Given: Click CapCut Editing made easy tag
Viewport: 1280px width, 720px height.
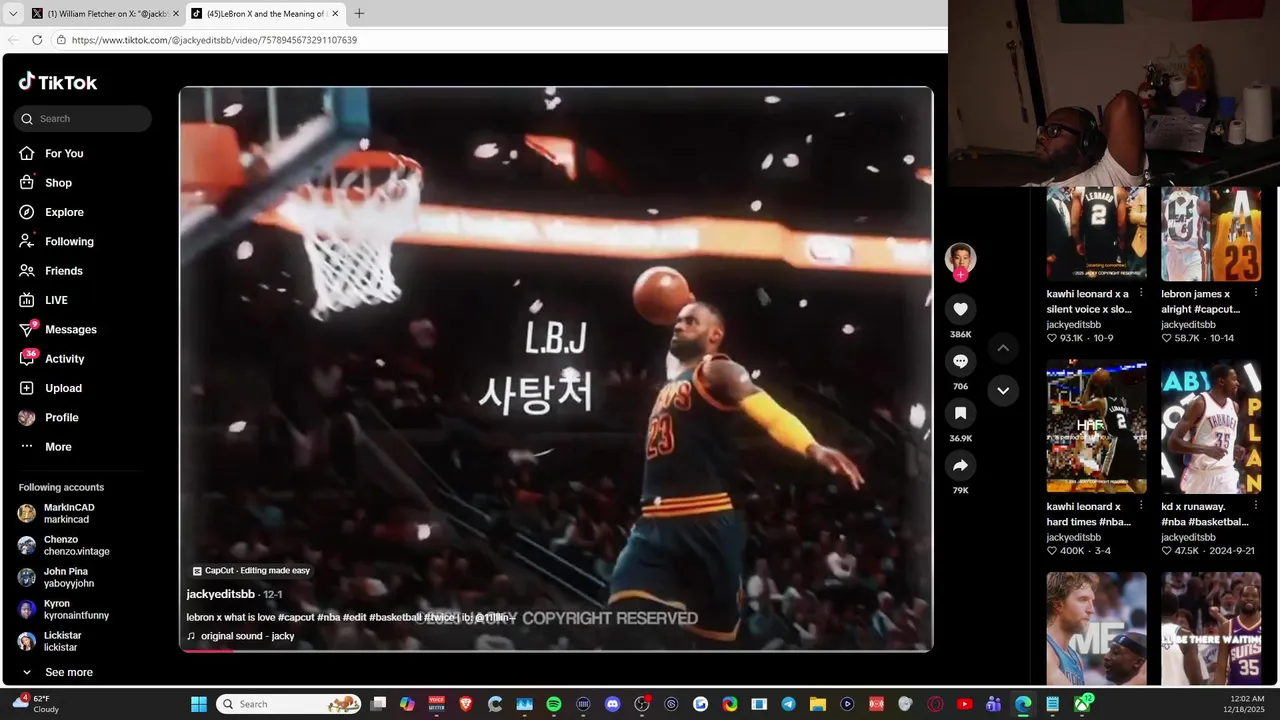Looking at the screenshot, I should 251,571.
